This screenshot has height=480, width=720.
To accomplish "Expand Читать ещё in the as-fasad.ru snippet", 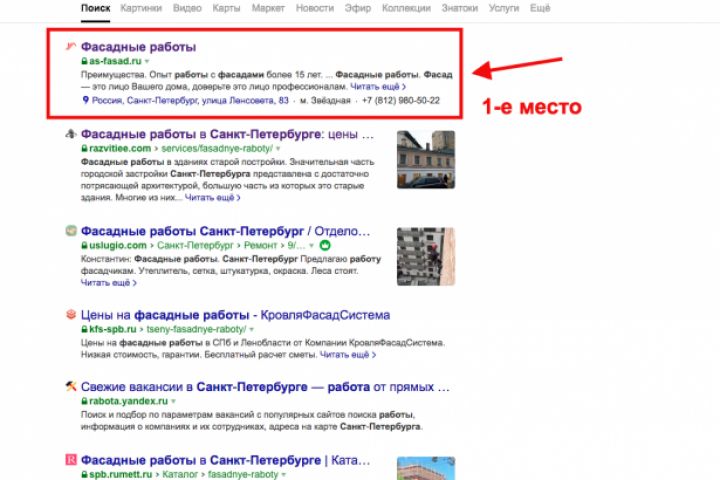I will tap(378, 86).
